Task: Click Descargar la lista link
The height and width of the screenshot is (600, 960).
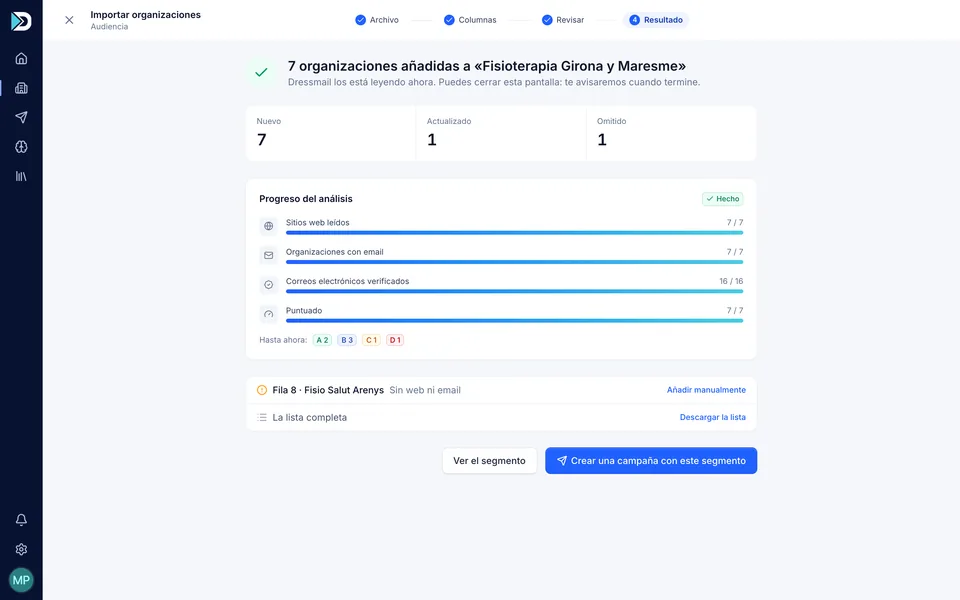Action: 713,418
